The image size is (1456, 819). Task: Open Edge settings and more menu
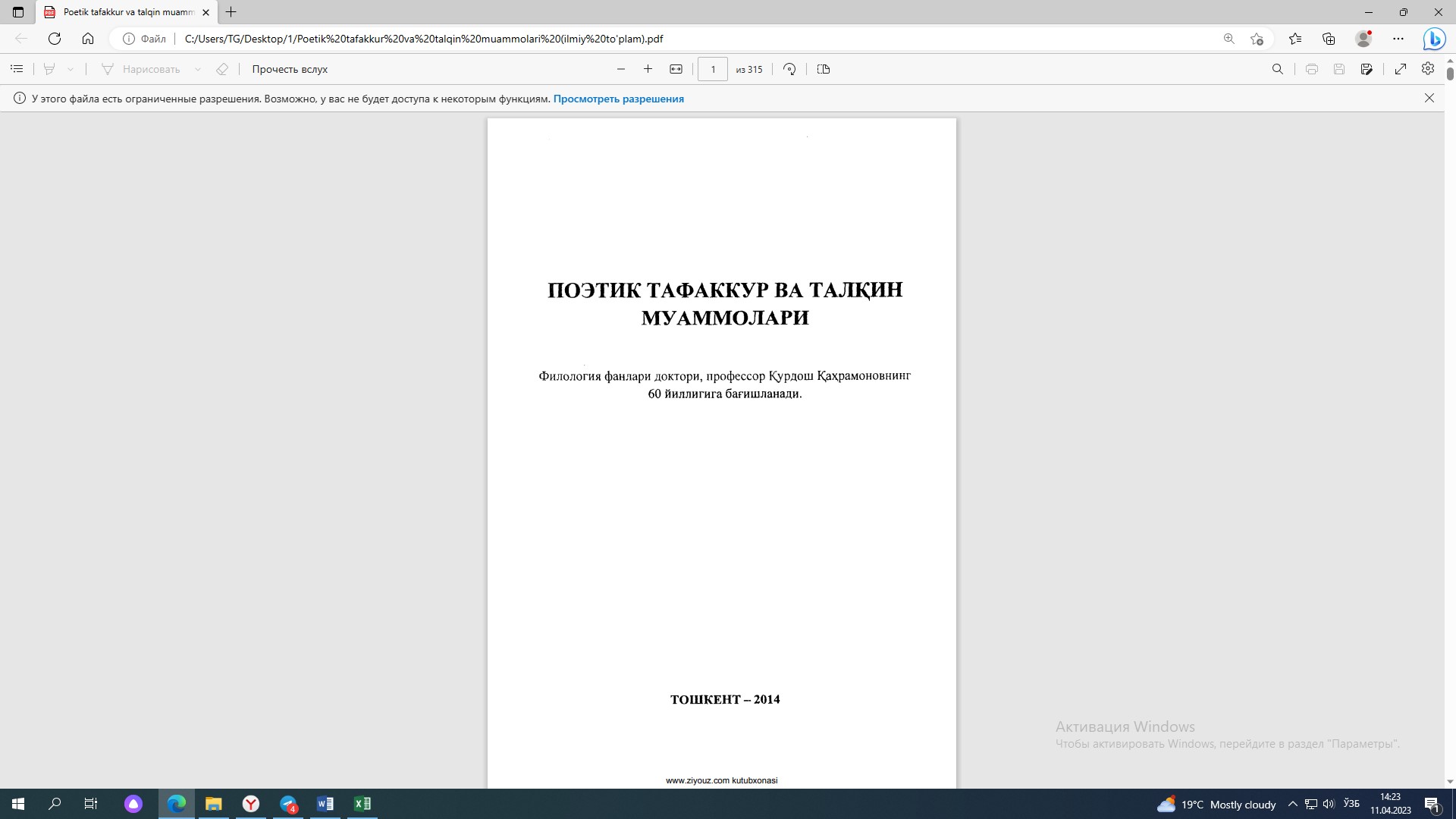point(1398,39)
